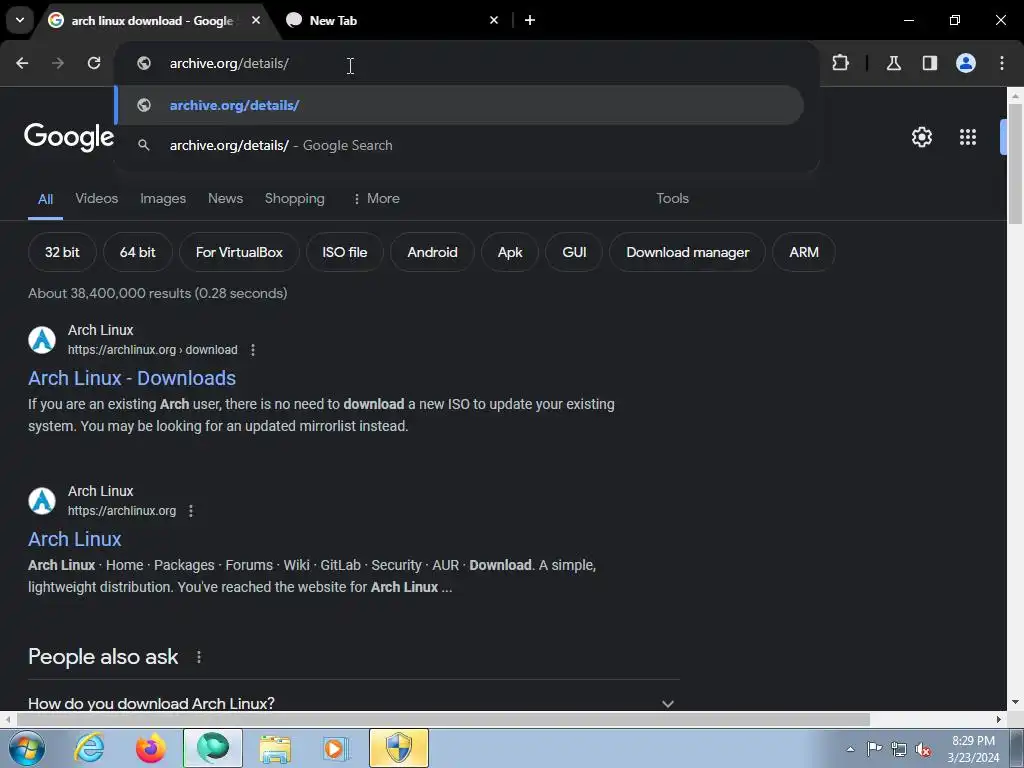Open Chrome Labs flask icon
The width and height of the screenshot is (1024, 768).
coord(893,63)
